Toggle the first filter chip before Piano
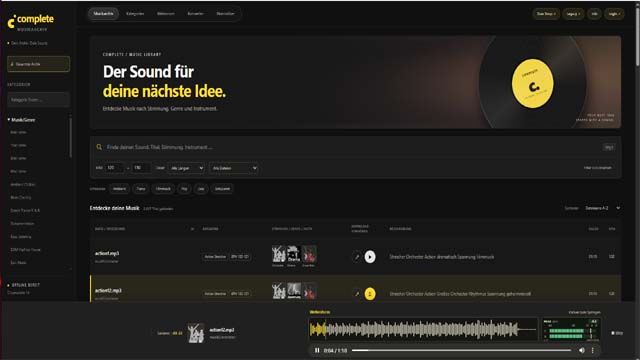Image resolution: width=640 pixels, height=360 pixels. click(120, 189)
